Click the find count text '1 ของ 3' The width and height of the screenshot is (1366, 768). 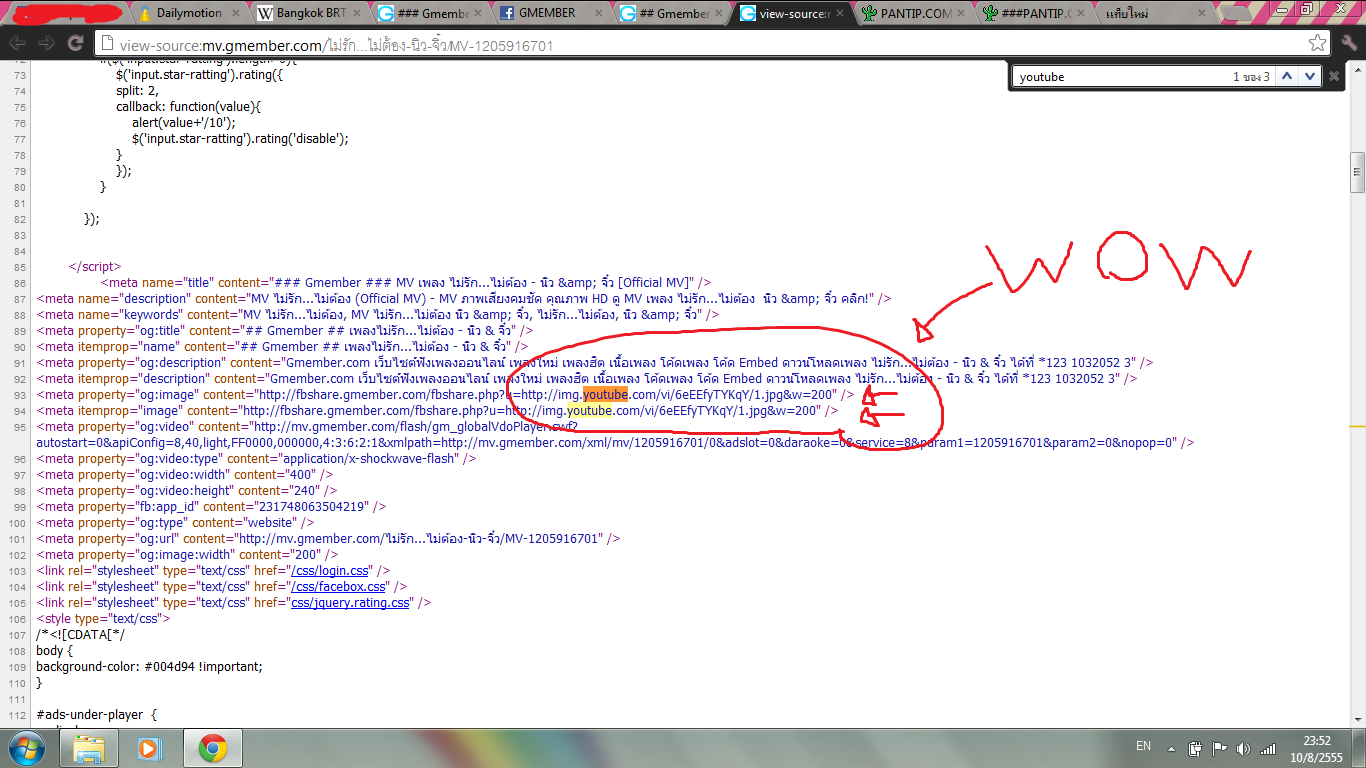(x=1251, y=77)
